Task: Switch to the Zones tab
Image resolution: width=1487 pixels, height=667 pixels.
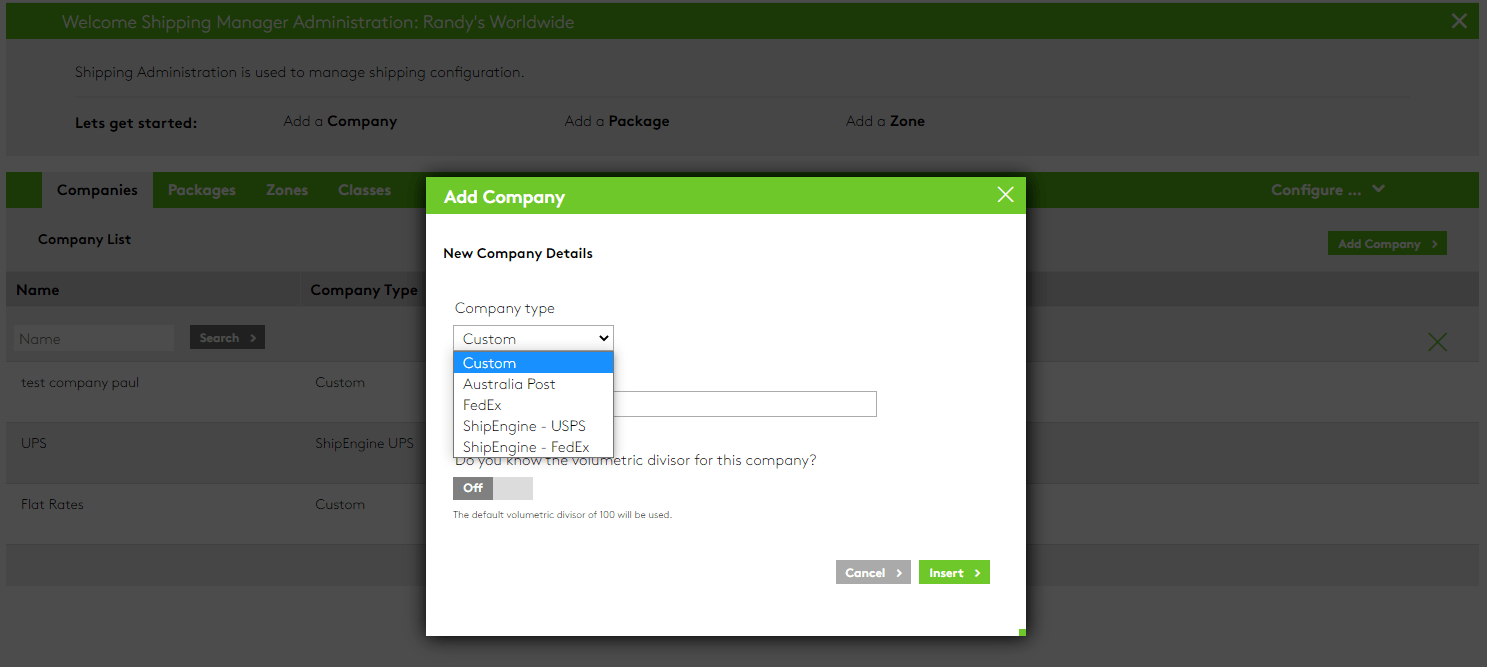Action: [287, 189]
